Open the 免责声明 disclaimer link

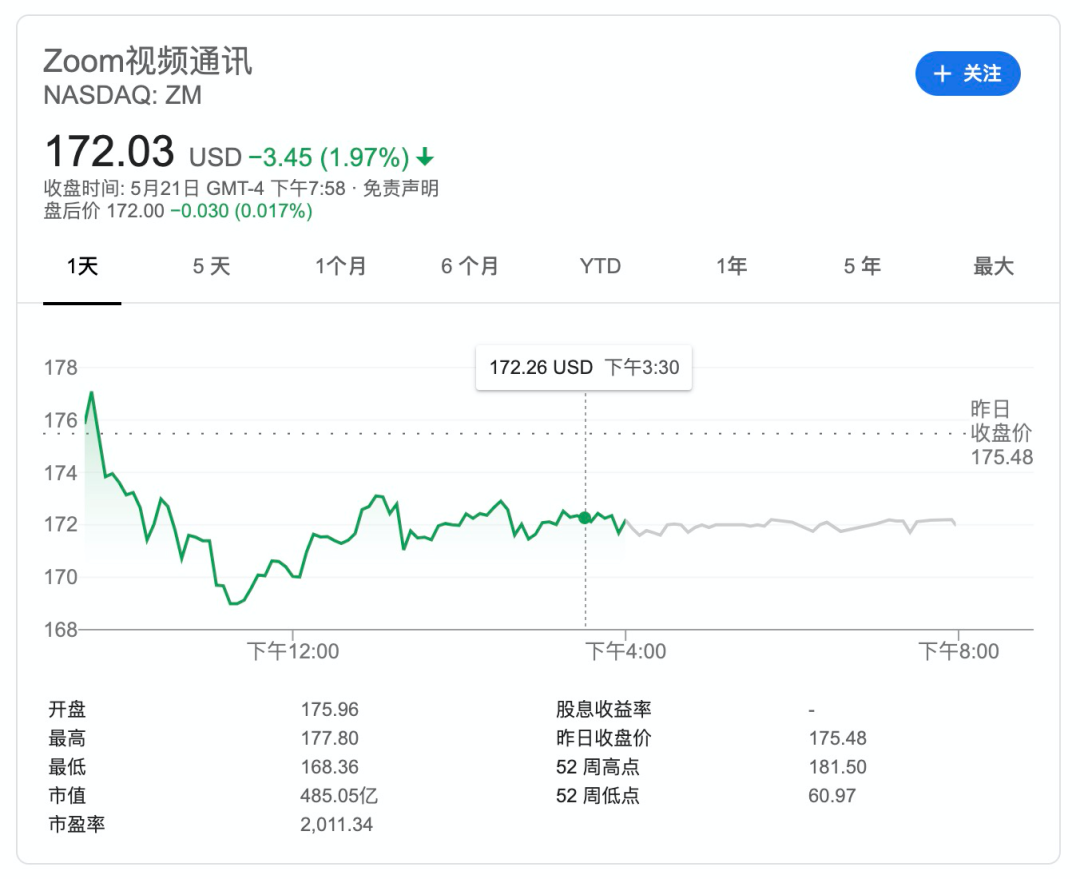(x=401, y=188)
